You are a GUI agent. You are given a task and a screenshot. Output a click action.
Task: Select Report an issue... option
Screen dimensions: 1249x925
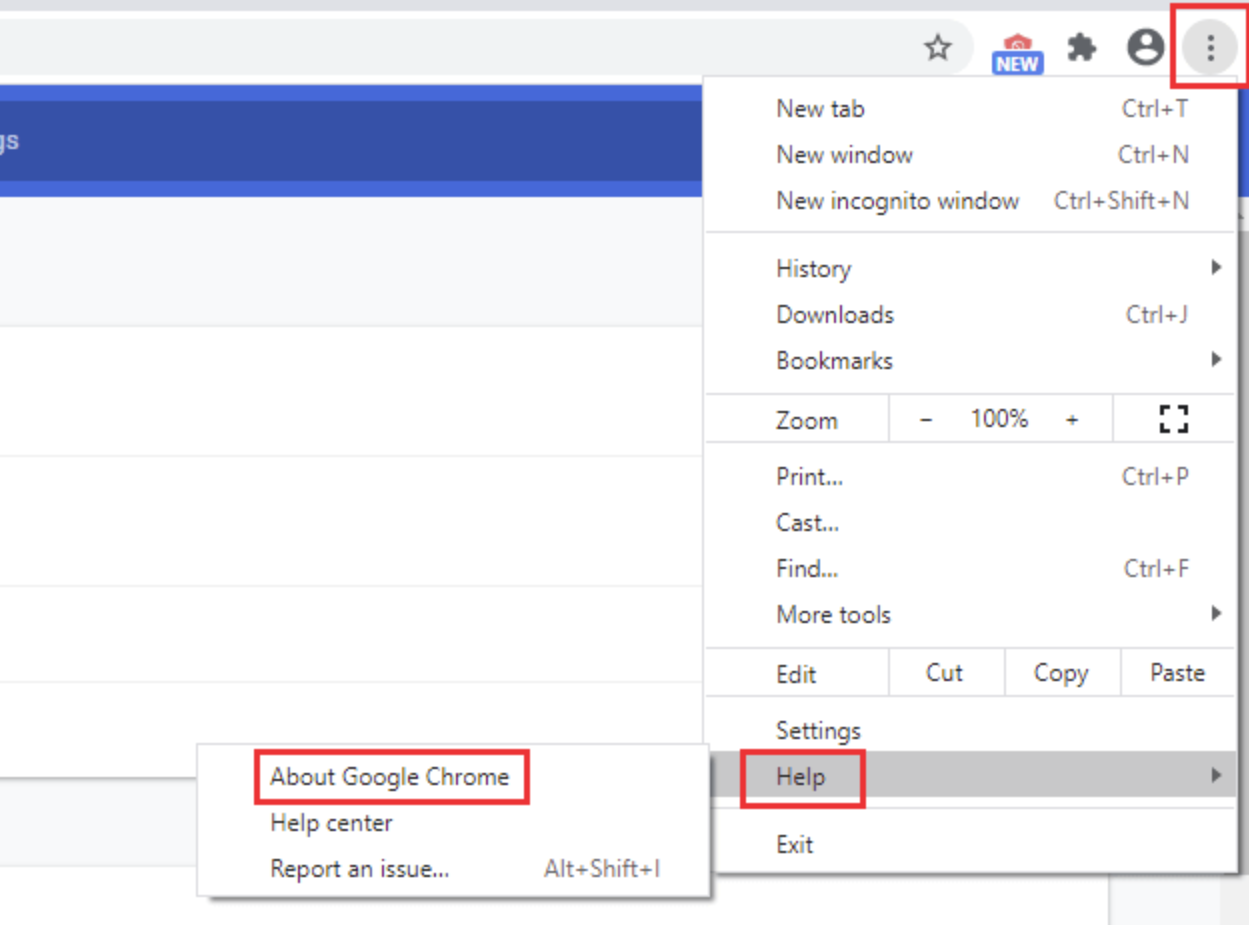pyautogui.click(x=454, y=869)
